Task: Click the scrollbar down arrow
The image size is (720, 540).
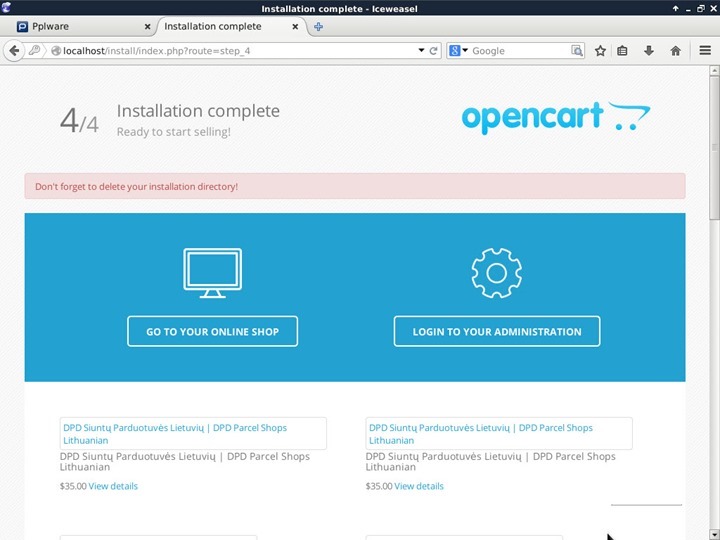Action: pyautogui.click(x=714, y=534)
